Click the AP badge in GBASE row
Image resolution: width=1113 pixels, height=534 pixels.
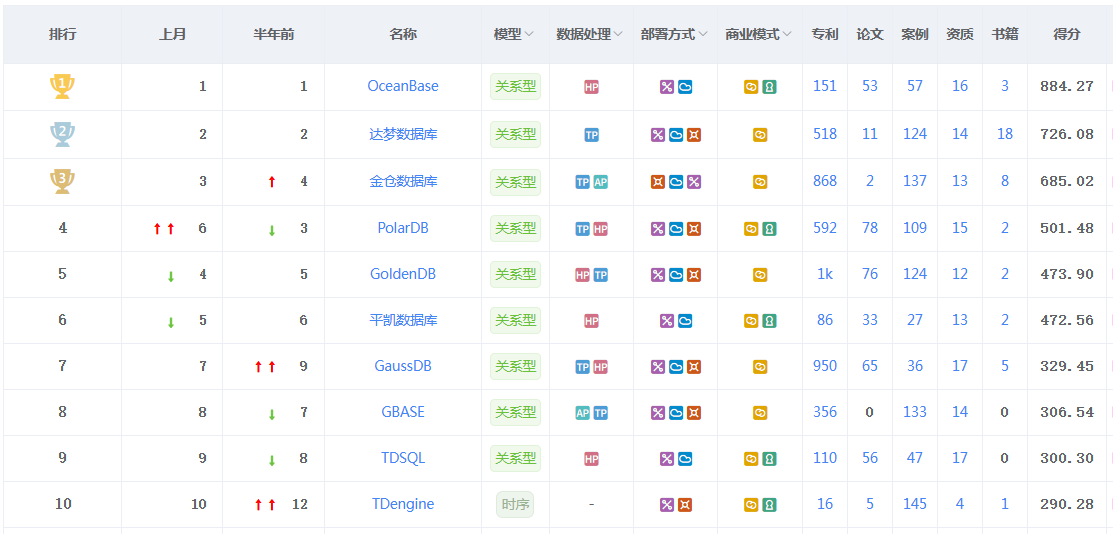[x=583, y=413]
